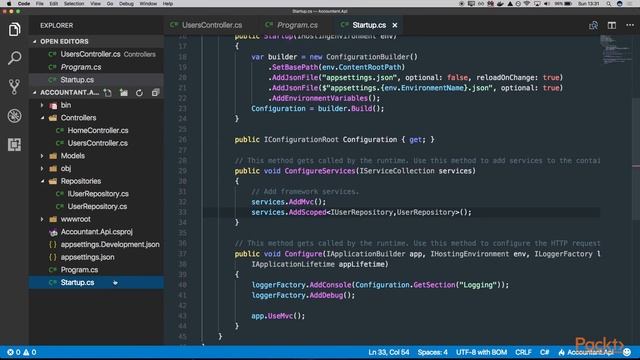This screenshot has height=360, width=640.
Task: Open Accountant.Api.csproj file
Action: [96, 232]
